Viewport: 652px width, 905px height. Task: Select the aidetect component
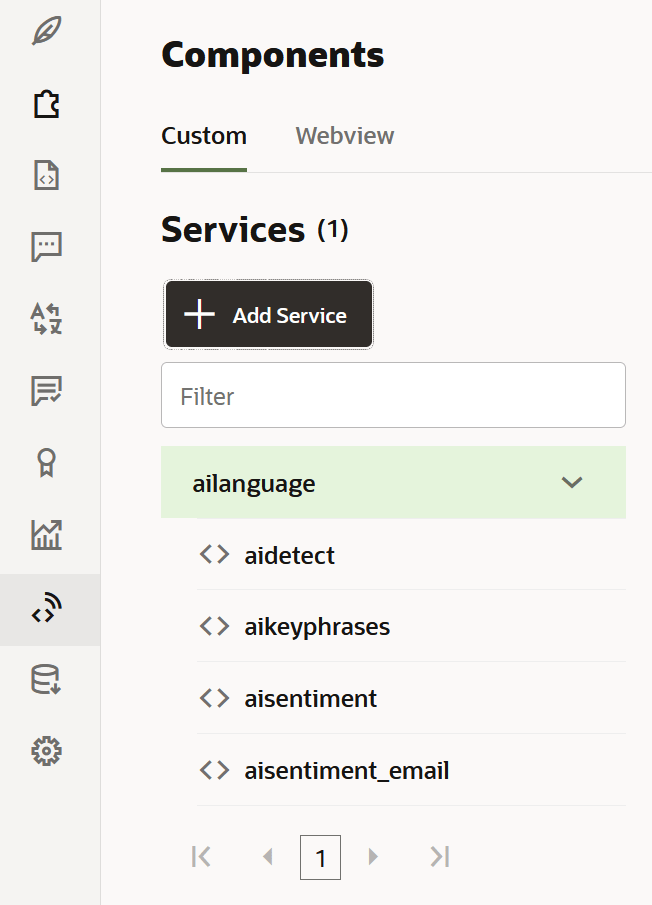click(x=289, y=555)
